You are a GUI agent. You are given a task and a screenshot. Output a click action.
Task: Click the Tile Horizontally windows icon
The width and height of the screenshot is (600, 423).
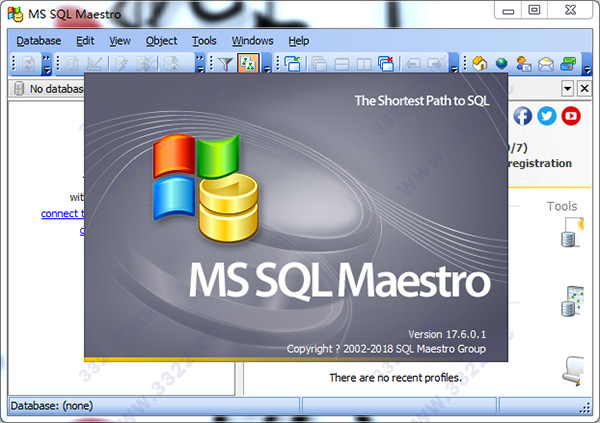pyautogui.click(x=341, y=64)
